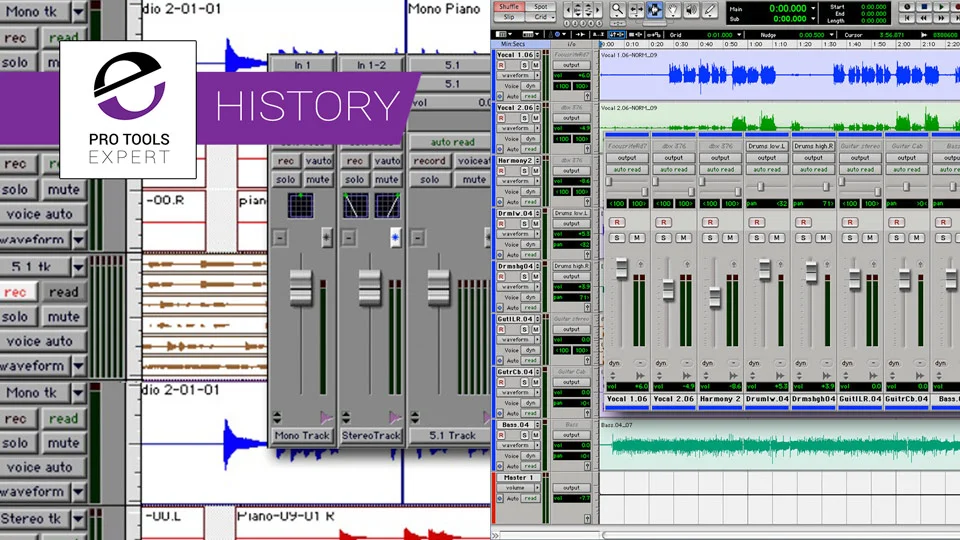Click the auto read button on 5.1 Track
This screenshot has height=540, width=960.
452,142
